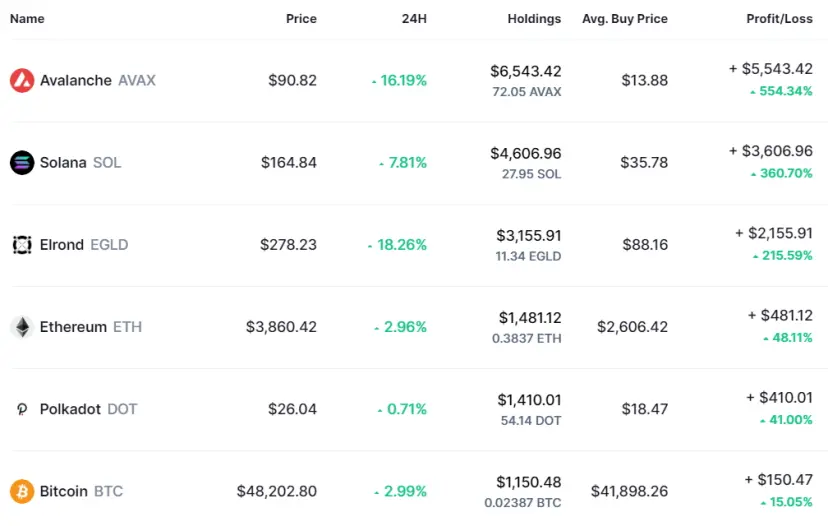The image size is (828, 526).
Task: Sort by the Holdings column header
Action: point(534,18)
